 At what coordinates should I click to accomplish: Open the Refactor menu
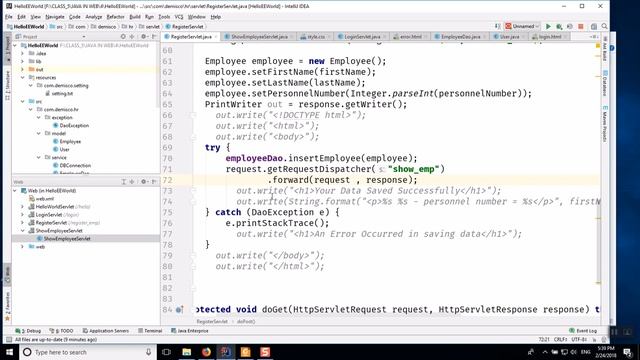[115, 17]
